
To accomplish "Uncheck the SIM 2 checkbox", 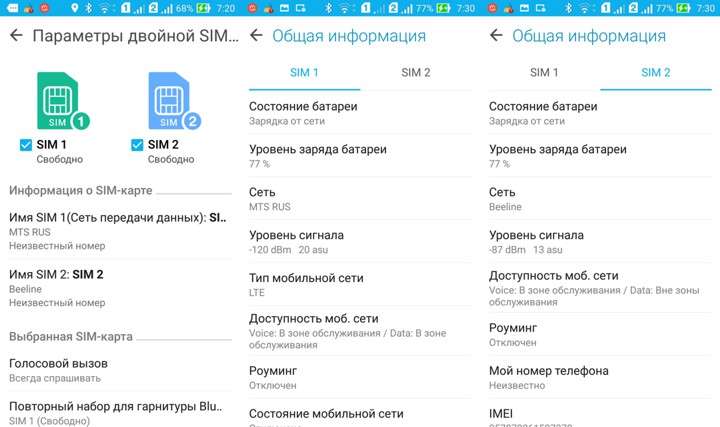I will [x=137, y=145].
